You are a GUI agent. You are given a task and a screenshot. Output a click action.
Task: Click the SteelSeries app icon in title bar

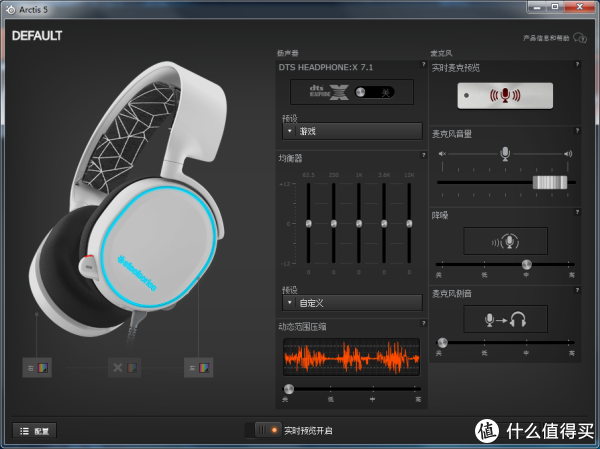(11, 10)
